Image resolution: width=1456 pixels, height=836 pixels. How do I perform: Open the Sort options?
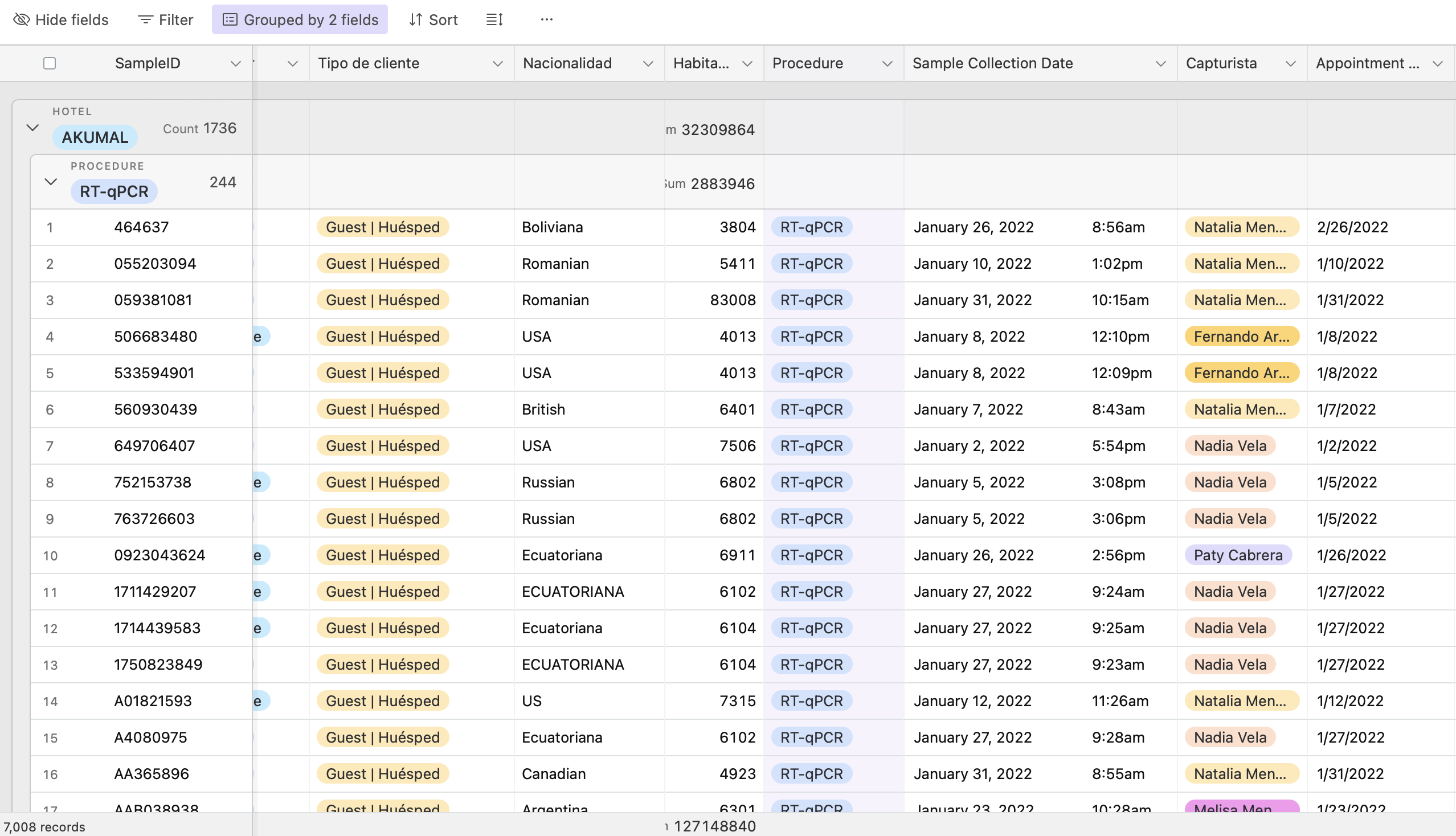[x=433, y=19]
